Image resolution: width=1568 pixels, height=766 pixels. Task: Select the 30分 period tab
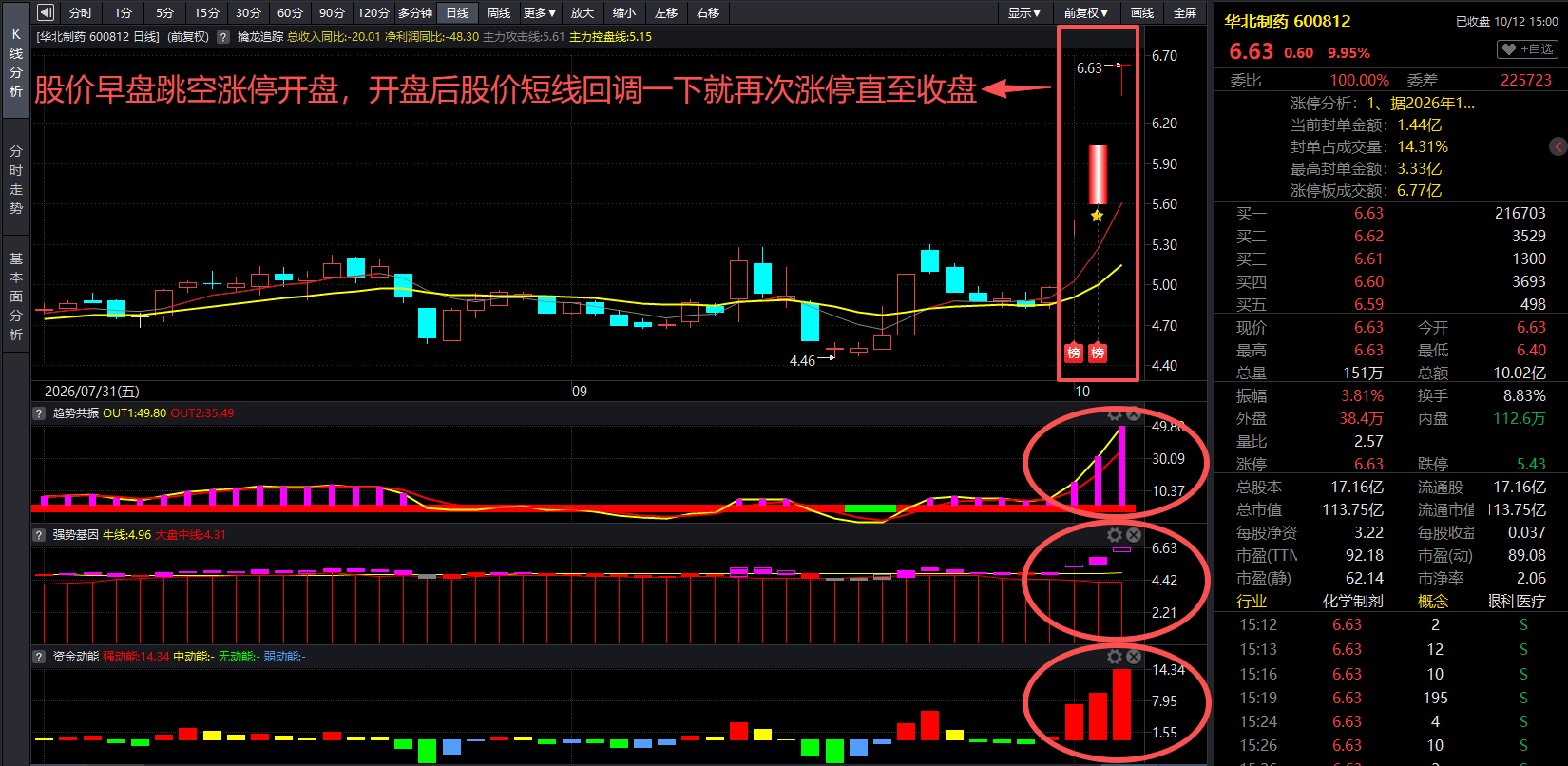pyautogui.click(x=249, y=12)
